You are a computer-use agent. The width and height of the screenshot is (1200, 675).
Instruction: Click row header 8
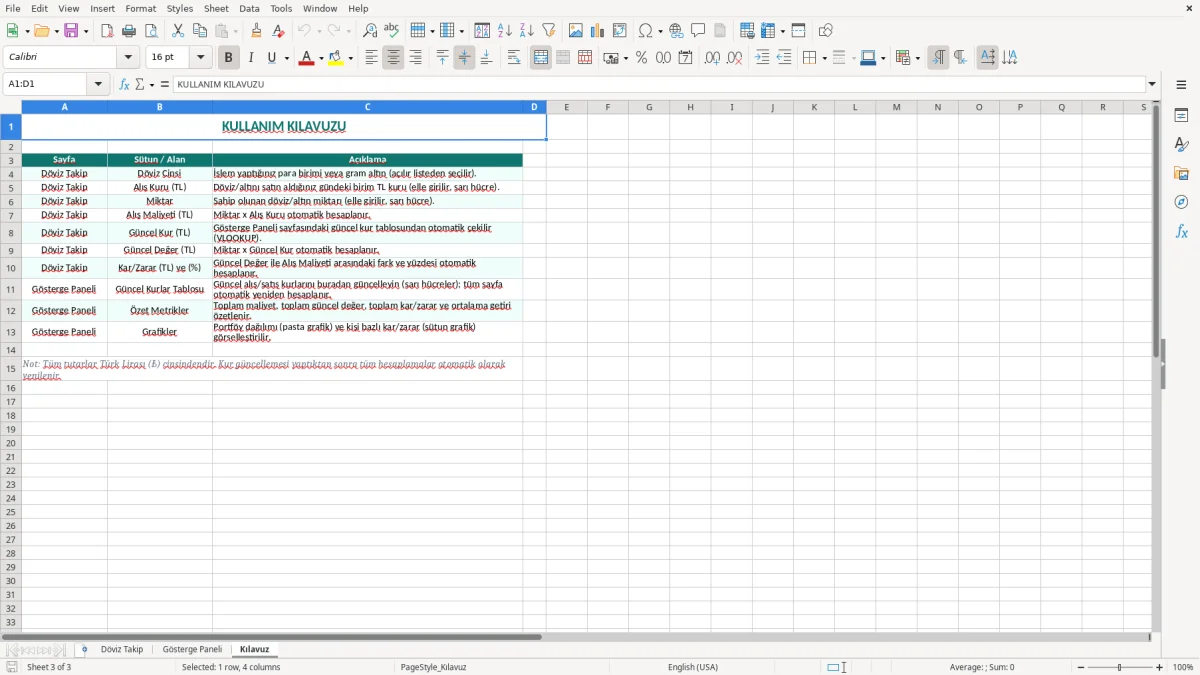point(11,233)
